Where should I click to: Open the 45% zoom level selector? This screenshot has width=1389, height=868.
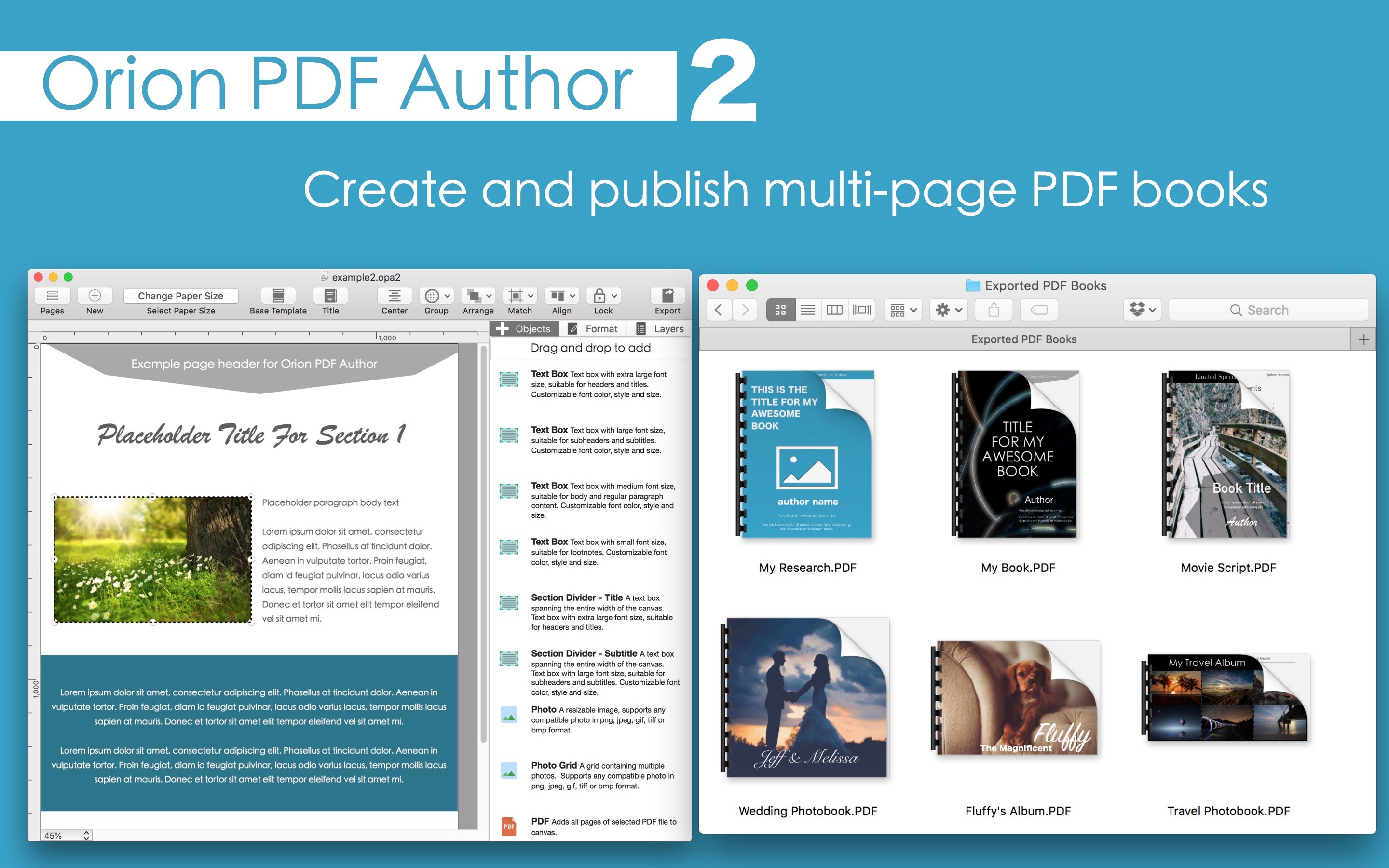click(x=66, y=835)
